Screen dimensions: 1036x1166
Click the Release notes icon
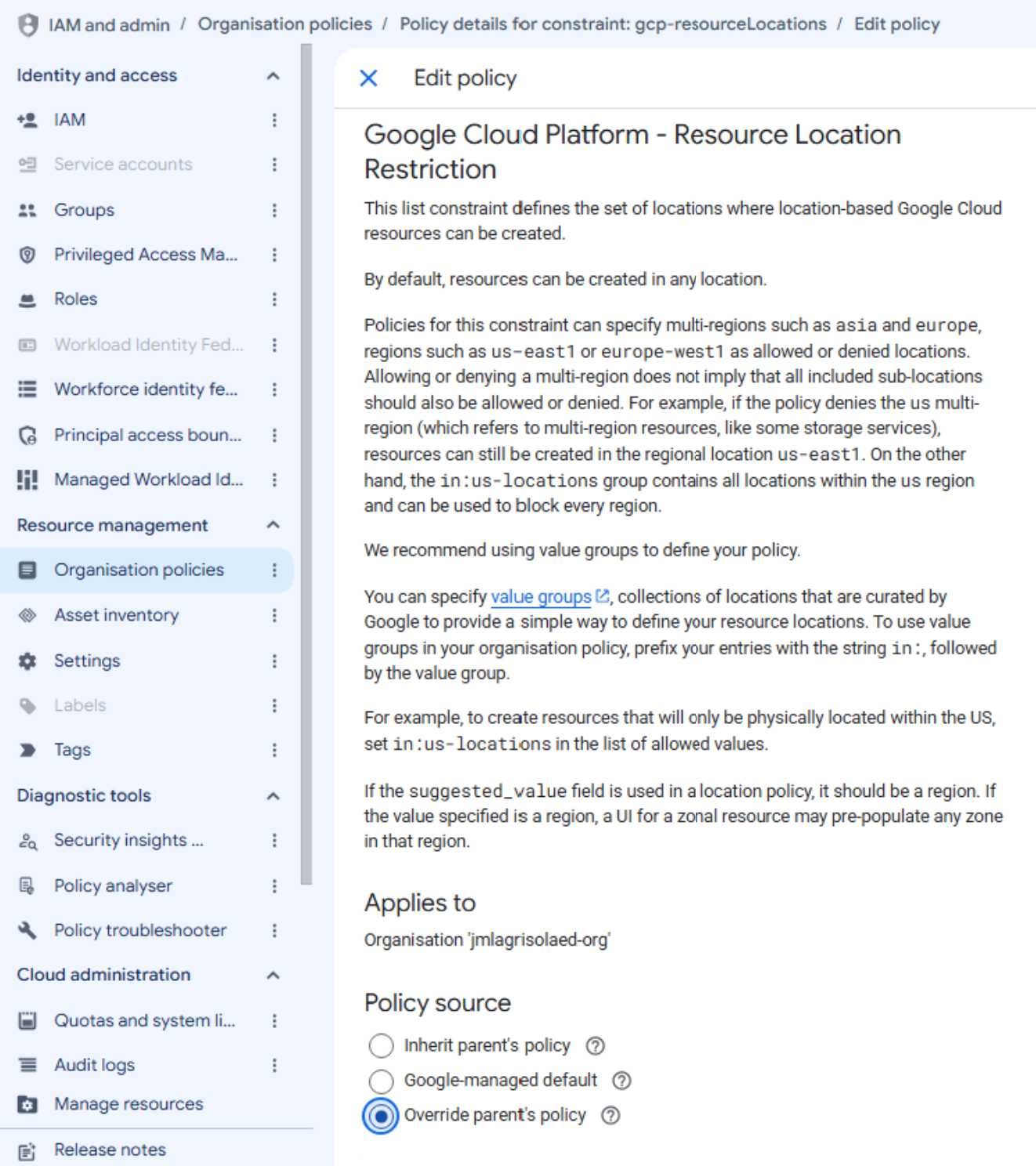point(27,1150)
